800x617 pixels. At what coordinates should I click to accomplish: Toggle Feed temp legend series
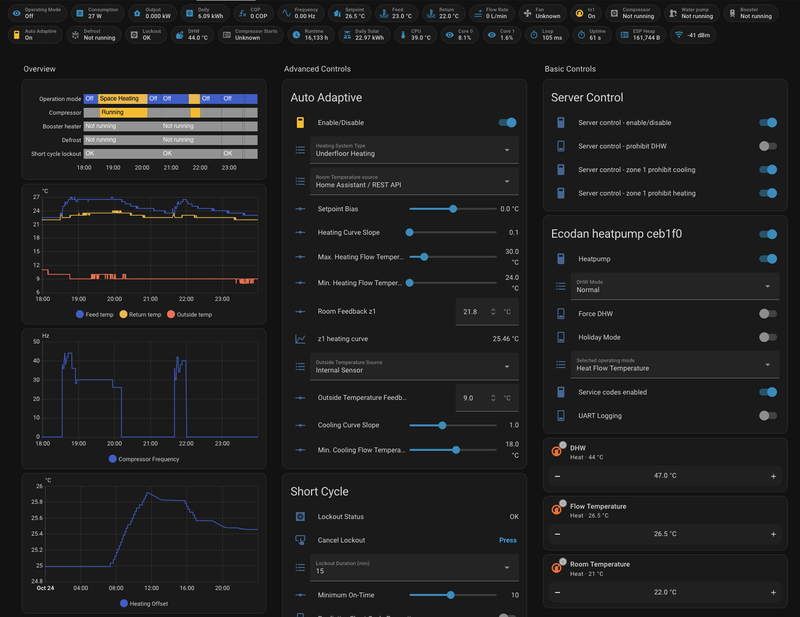pos(94,314)
